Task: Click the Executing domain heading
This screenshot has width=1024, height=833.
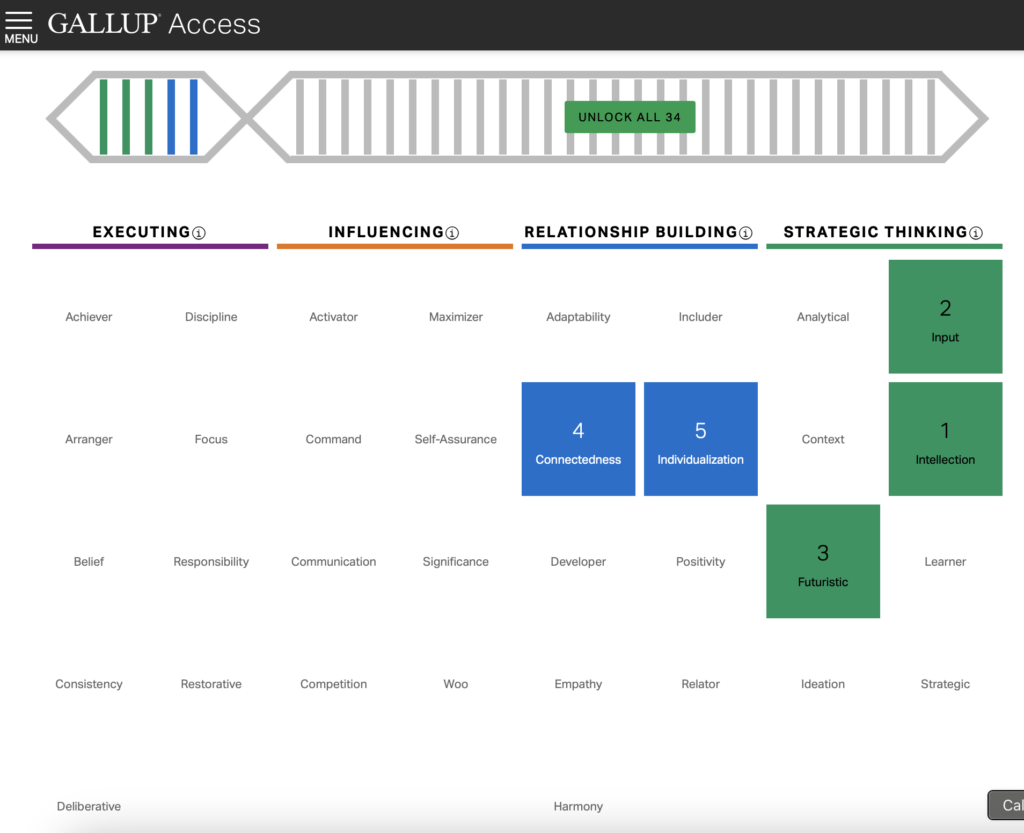Action: tap(141, 232)
